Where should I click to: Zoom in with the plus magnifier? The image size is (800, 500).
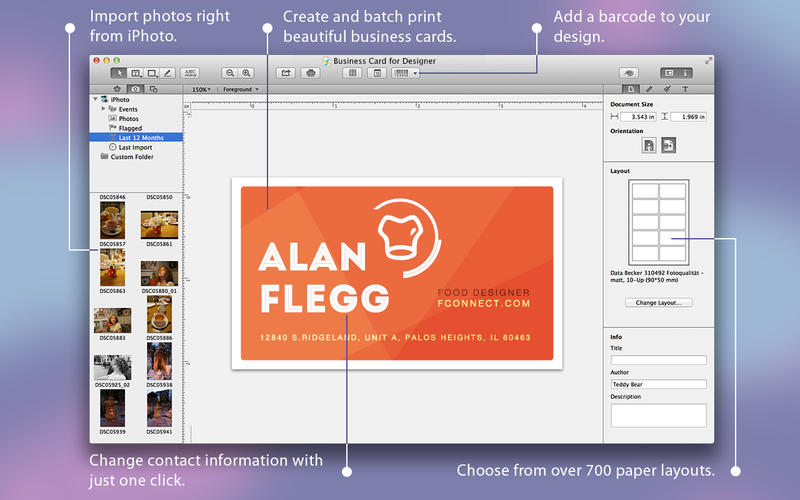246,73
